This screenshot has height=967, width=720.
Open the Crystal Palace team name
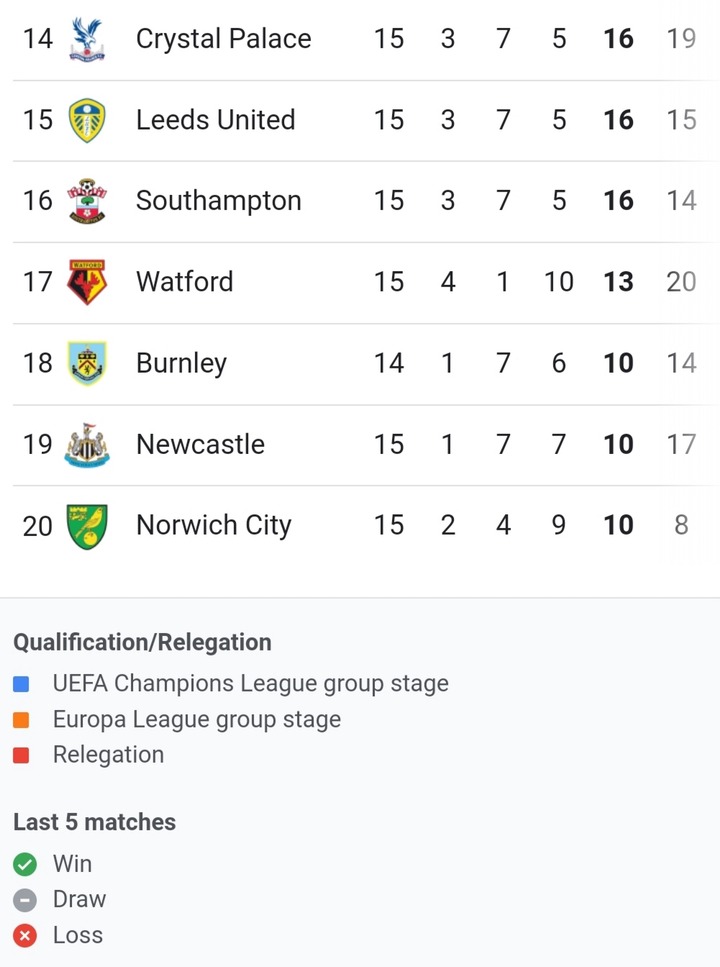[223, 39]
